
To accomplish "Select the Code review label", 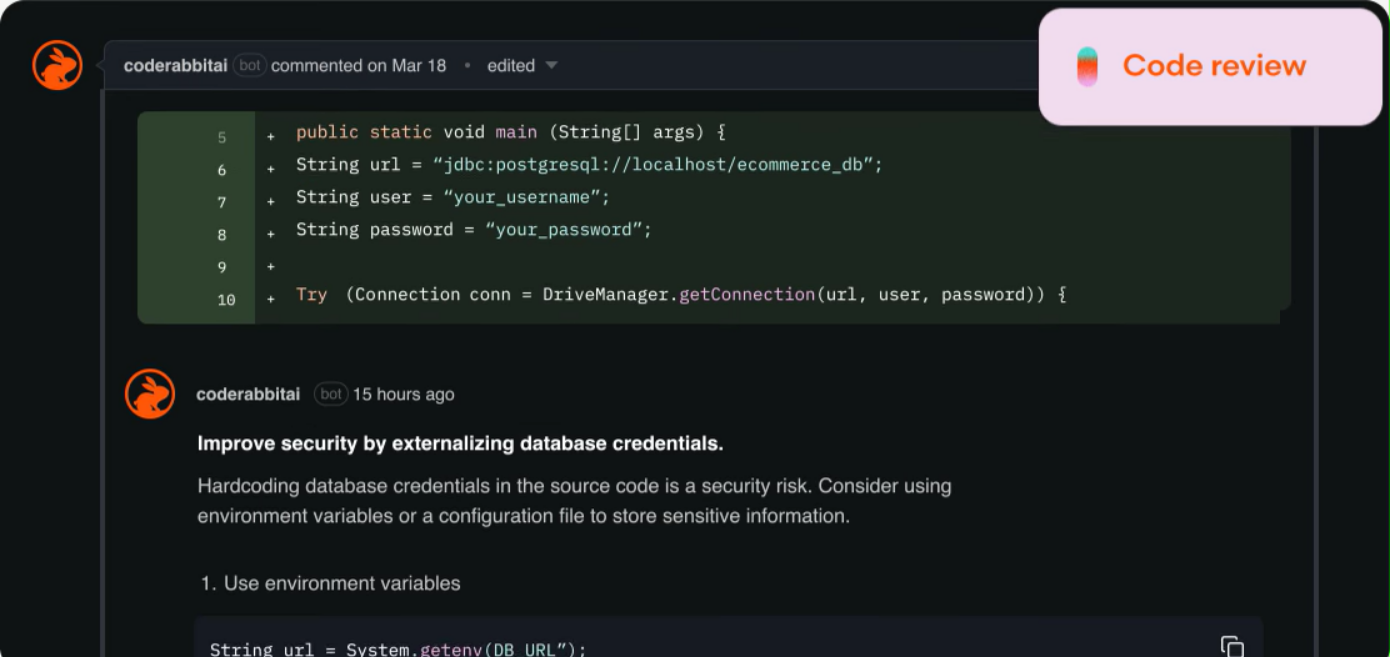I will [1214, 66].
